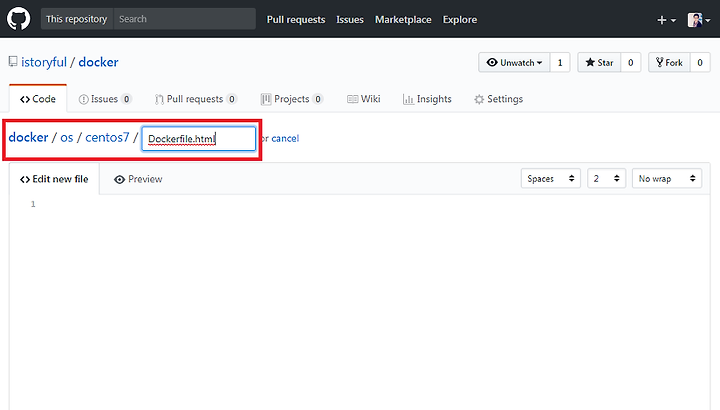Star the repository
Screen dimensions: 720x410
coord(599,62)
